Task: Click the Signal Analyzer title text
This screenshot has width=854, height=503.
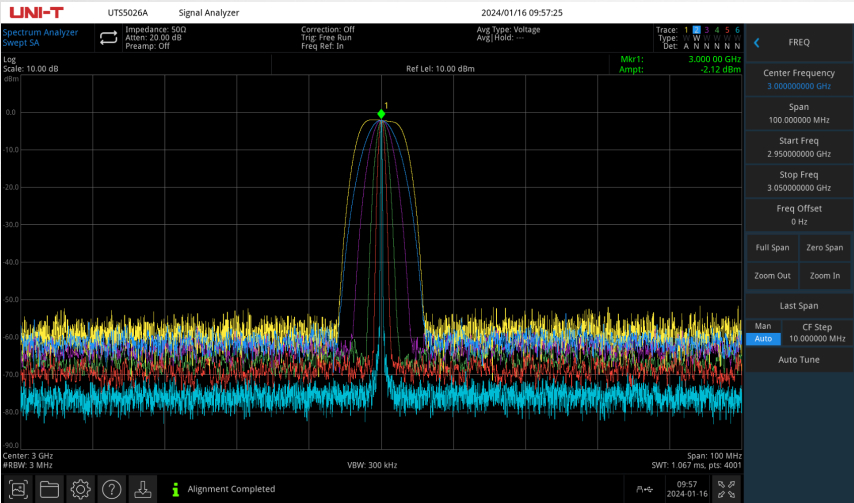Action: [209, 13]
